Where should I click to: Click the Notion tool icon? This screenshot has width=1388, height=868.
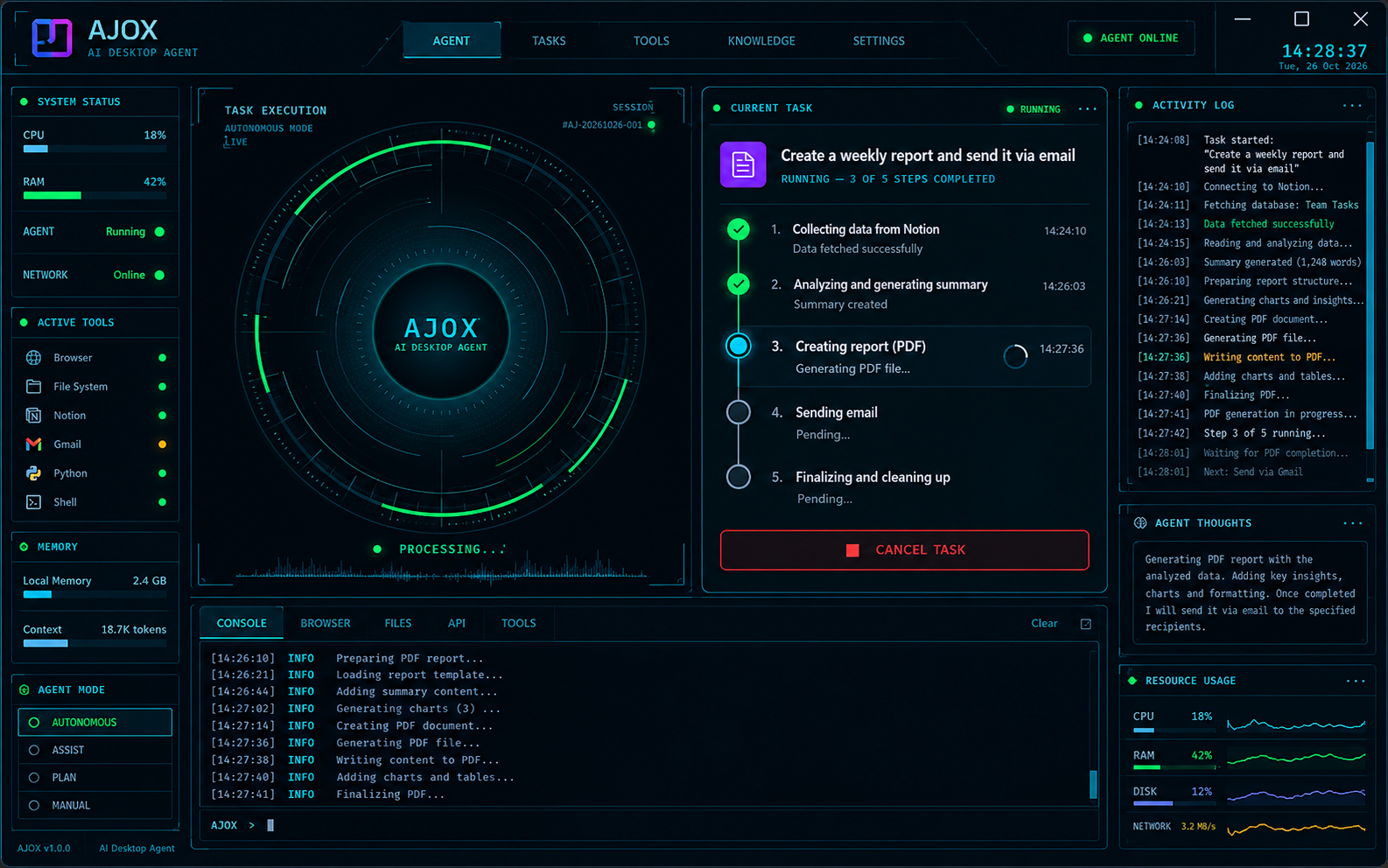[x=34, y=416]
